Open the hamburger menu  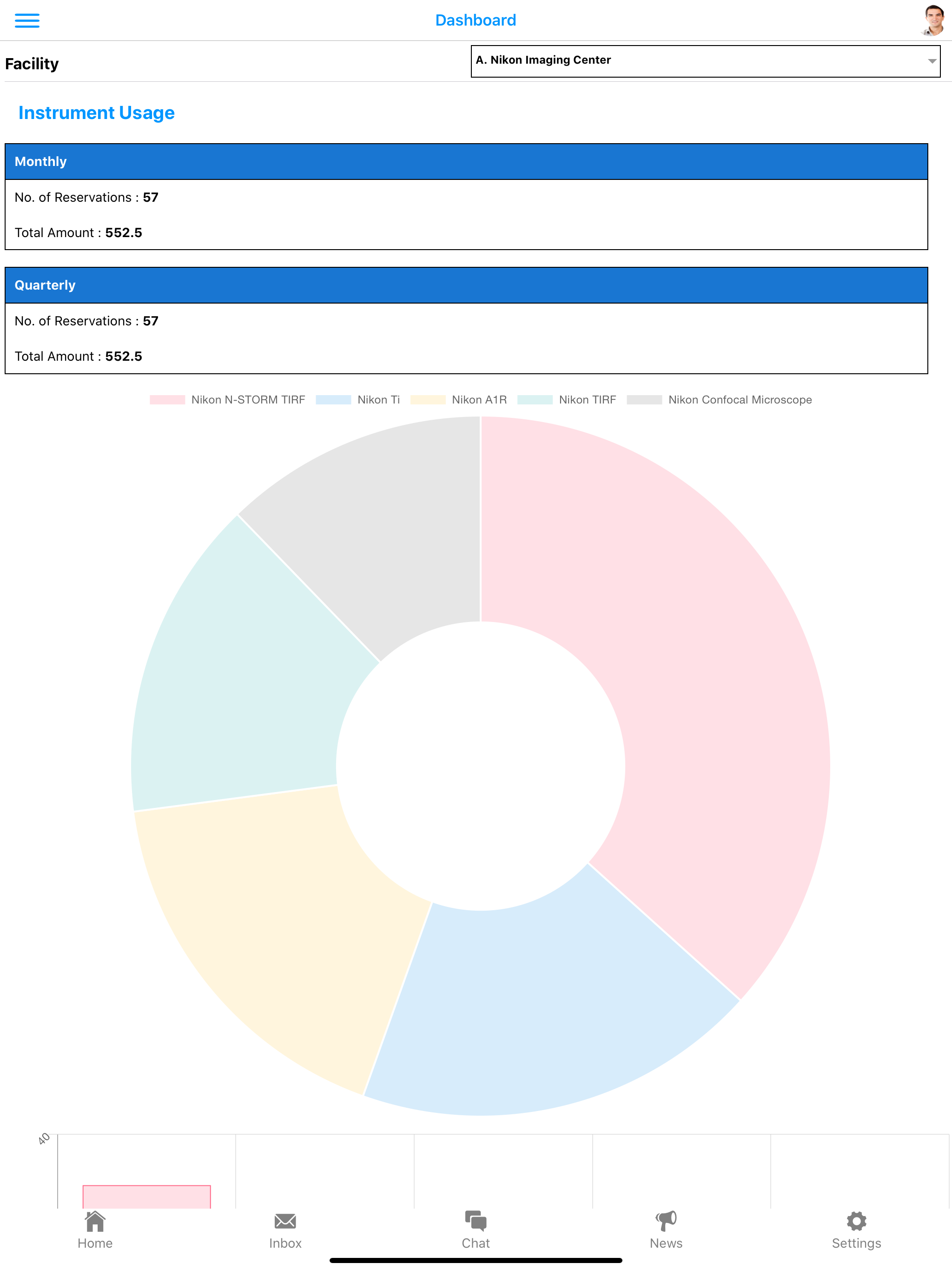(x=27, y=20)
